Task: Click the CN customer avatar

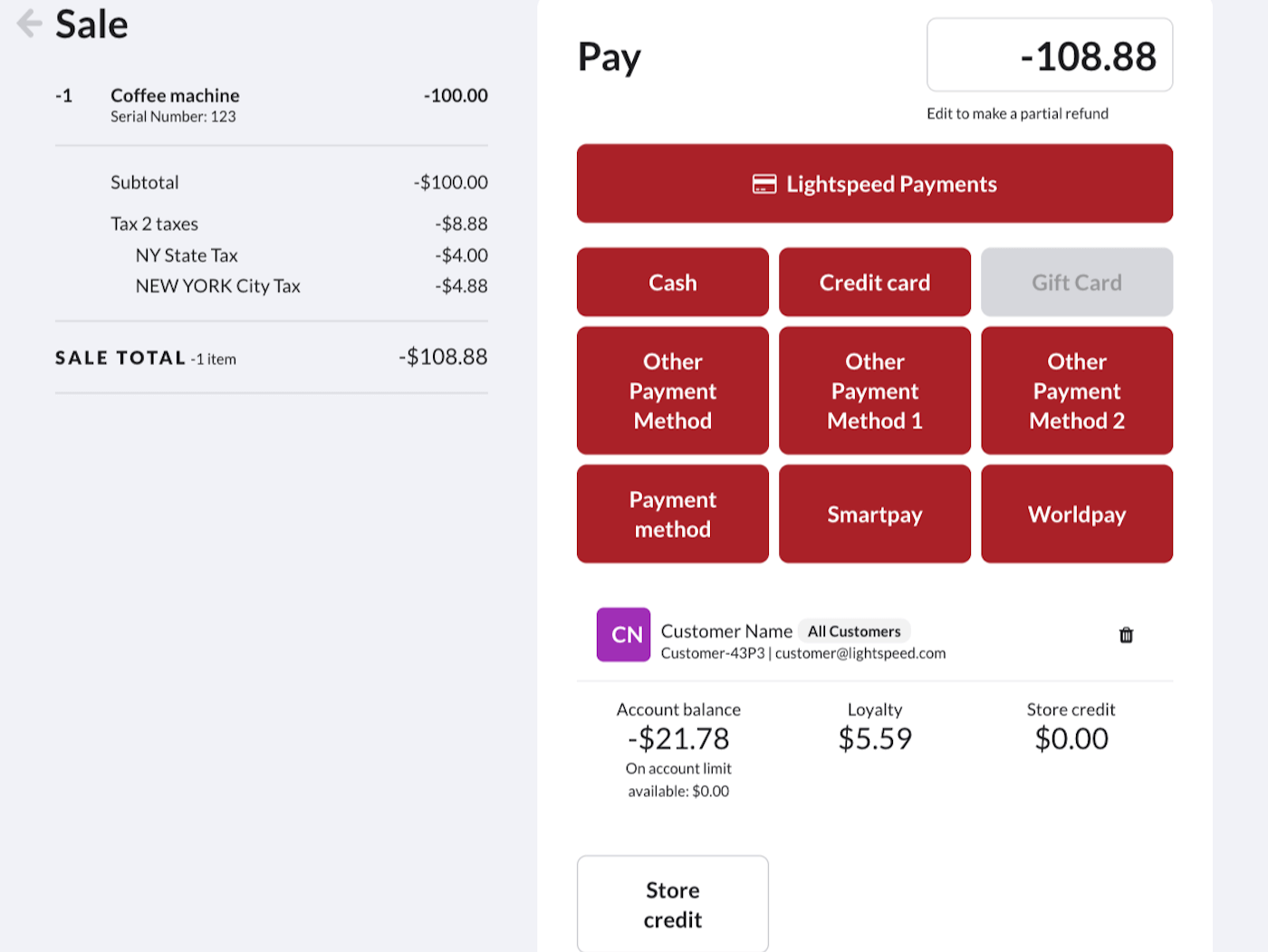Action: (623, 634)
